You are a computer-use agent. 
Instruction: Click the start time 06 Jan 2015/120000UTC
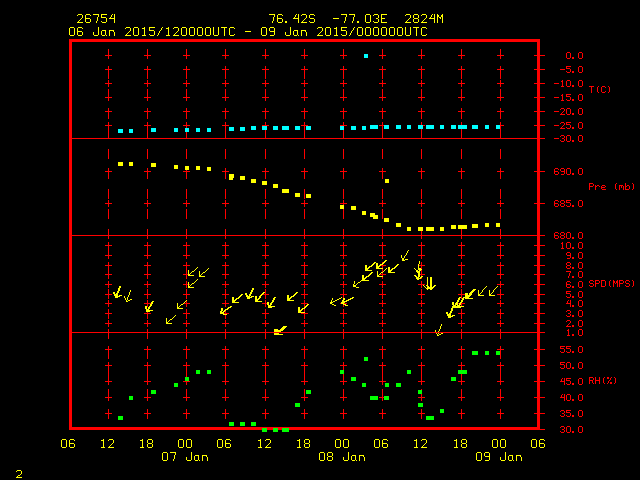tap(152, 32)
